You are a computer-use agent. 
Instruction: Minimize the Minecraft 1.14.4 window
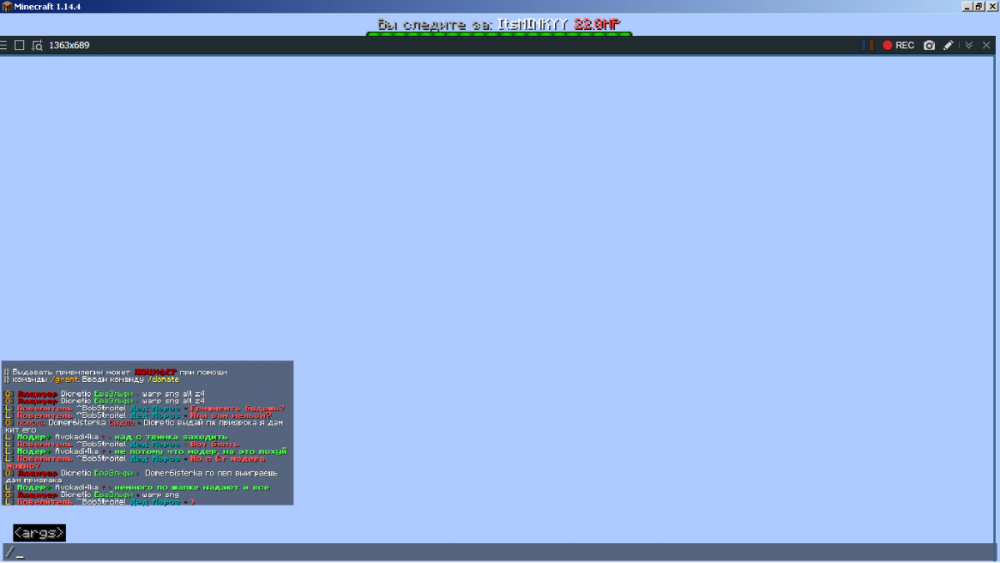click(x=967, y=6)
